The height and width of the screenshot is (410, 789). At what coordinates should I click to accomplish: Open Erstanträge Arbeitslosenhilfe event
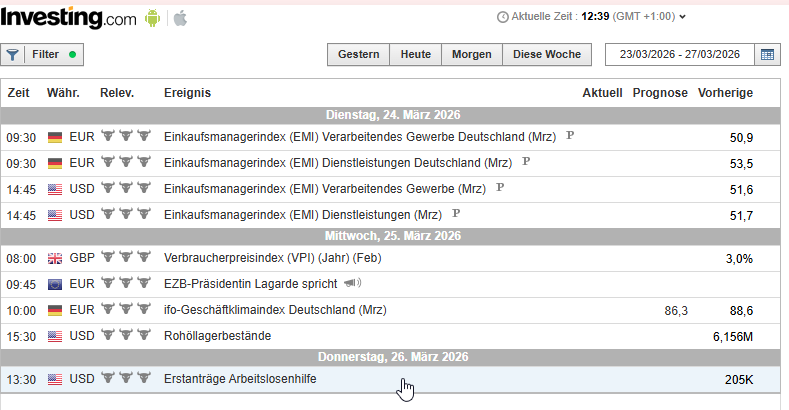click(240, 379)
